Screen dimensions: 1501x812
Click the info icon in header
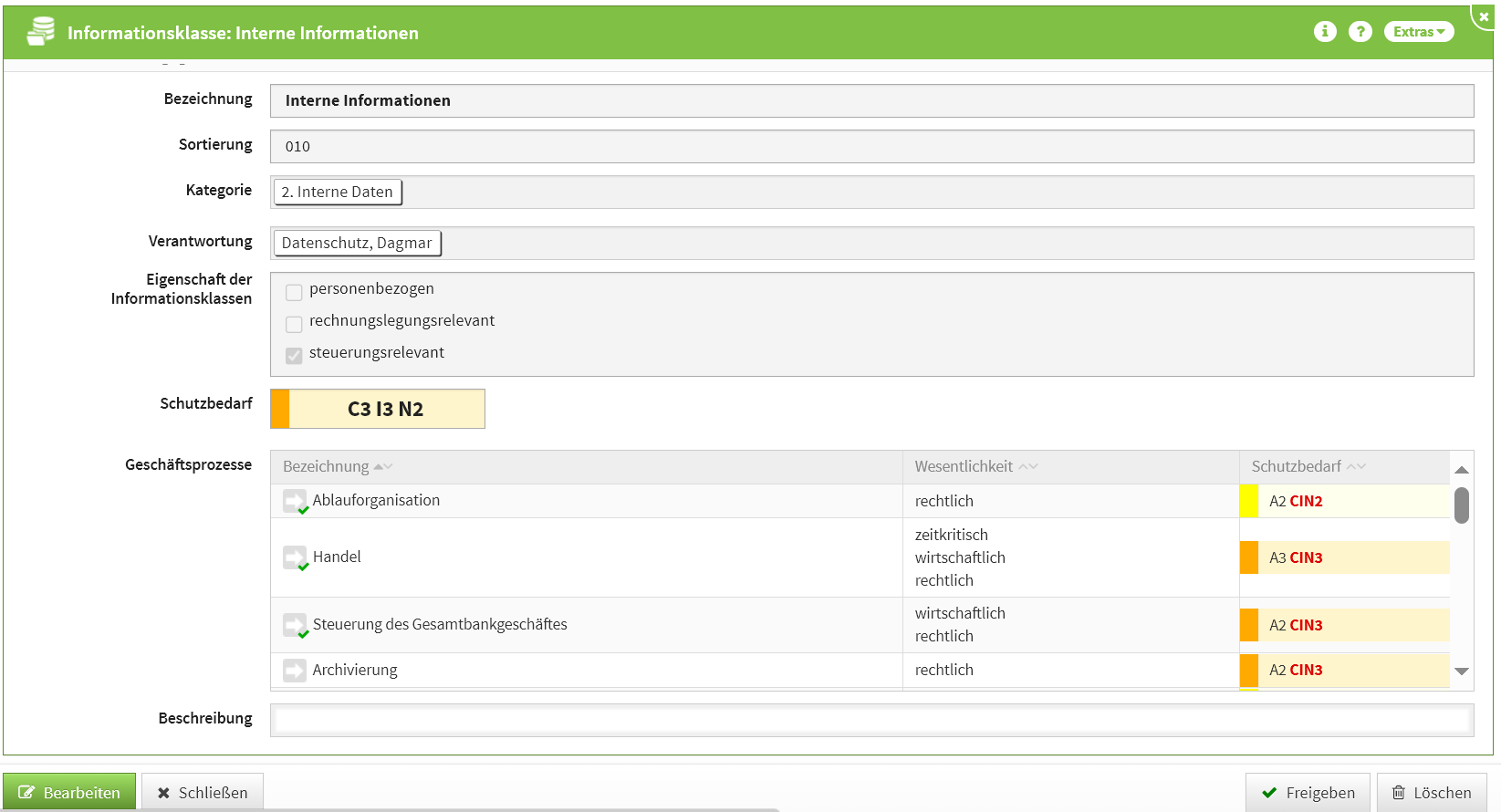[x=1325, y=32]
